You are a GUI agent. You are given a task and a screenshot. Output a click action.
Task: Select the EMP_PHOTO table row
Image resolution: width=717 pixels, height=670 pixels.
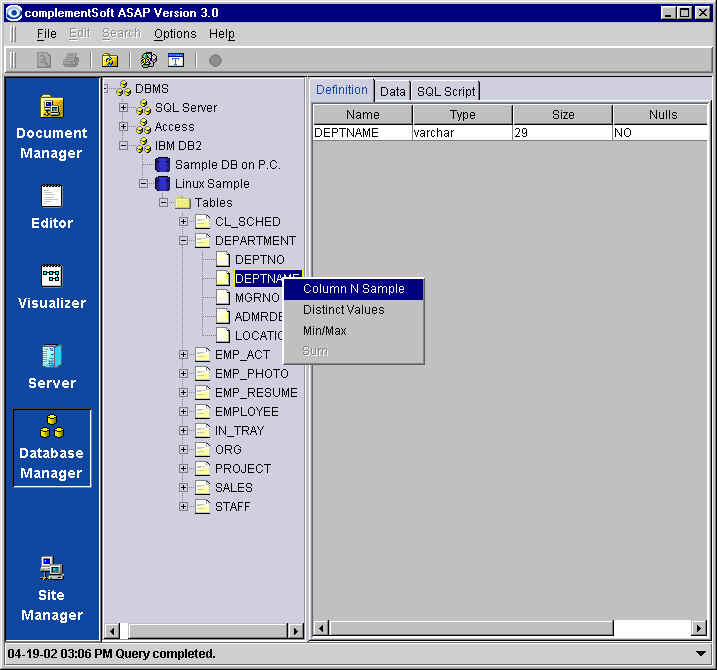pos(251,374)
